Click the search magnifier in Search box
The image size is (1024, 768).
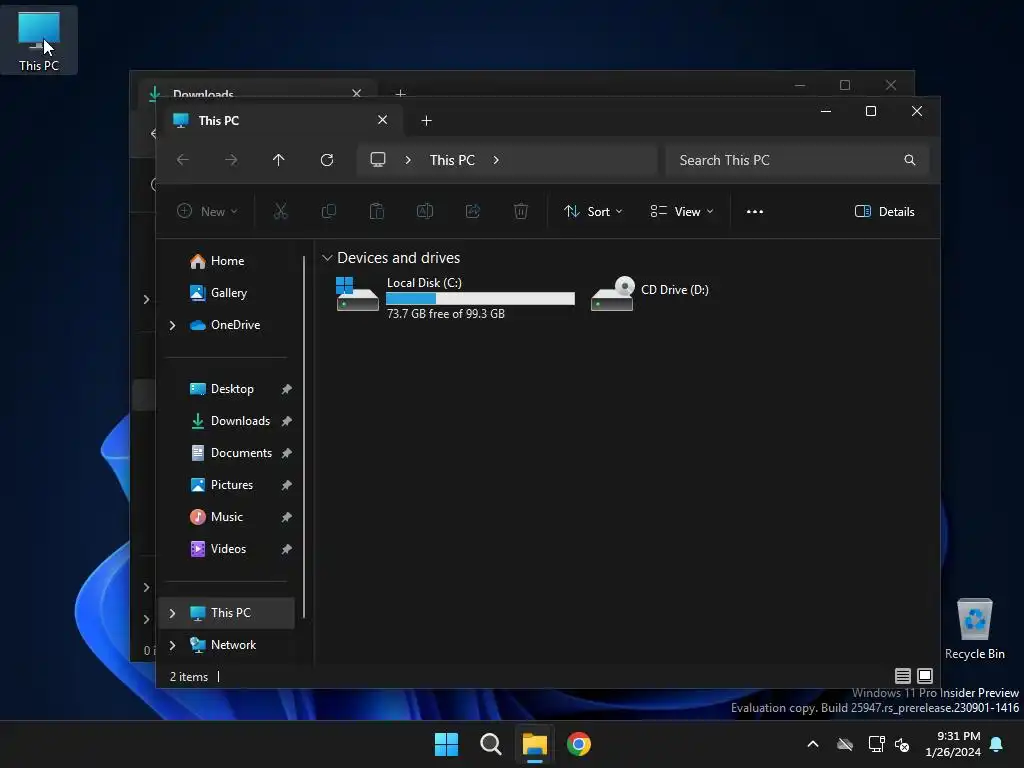click(x=910, y=160)
